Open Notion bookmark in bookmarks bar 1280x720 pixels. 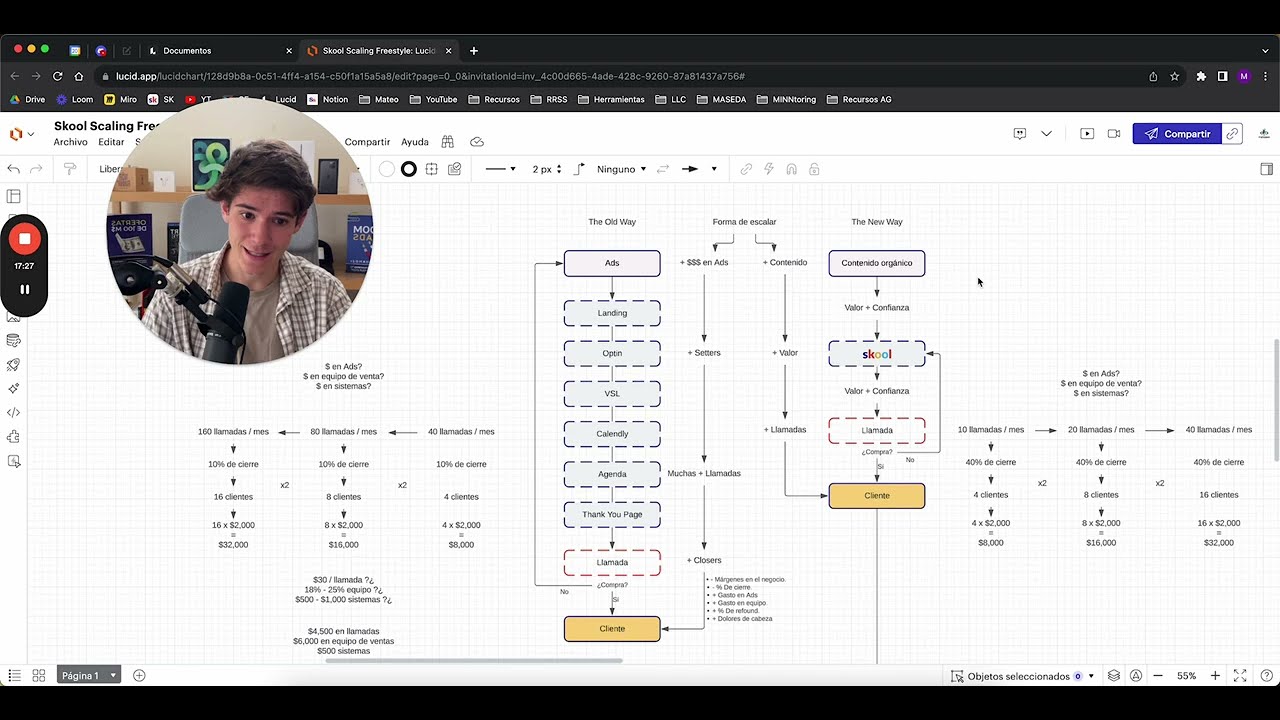coord(328,99)
